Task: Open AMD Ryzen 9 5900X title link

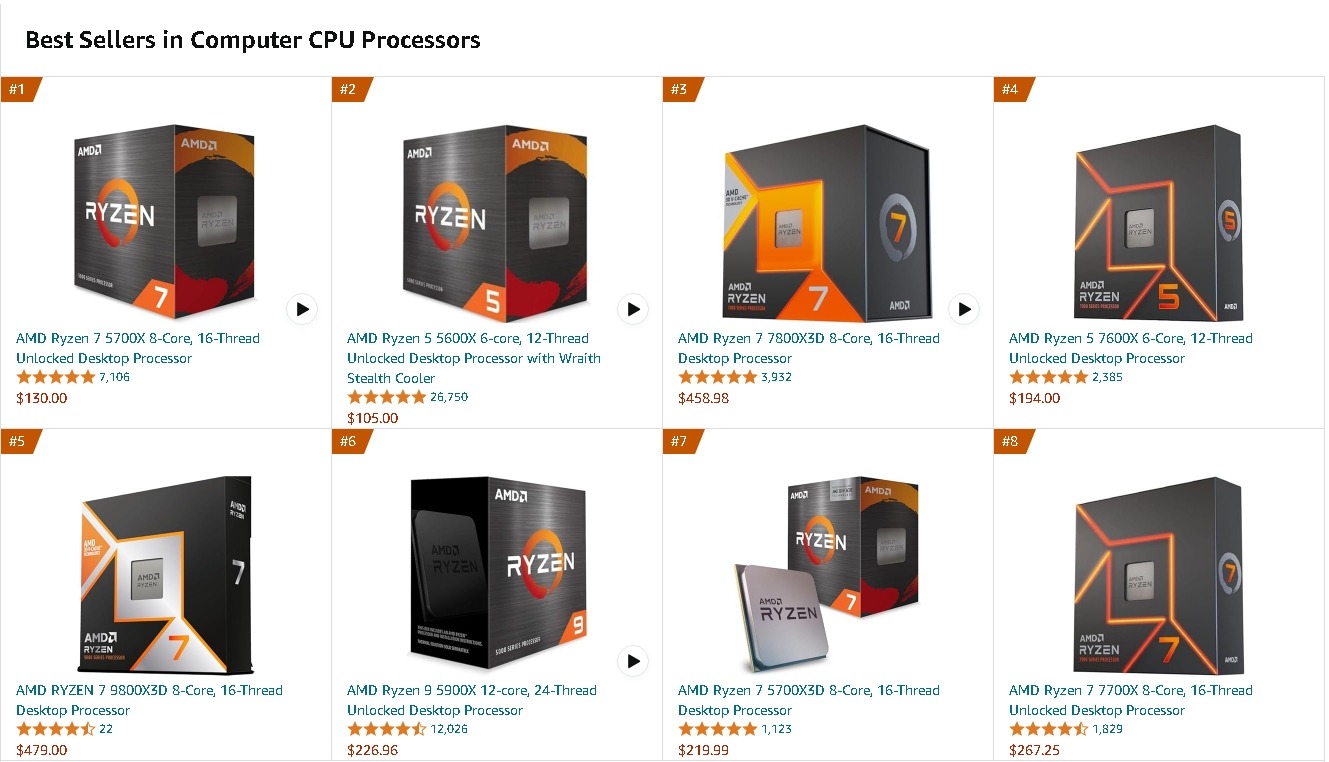Action: 471,700
